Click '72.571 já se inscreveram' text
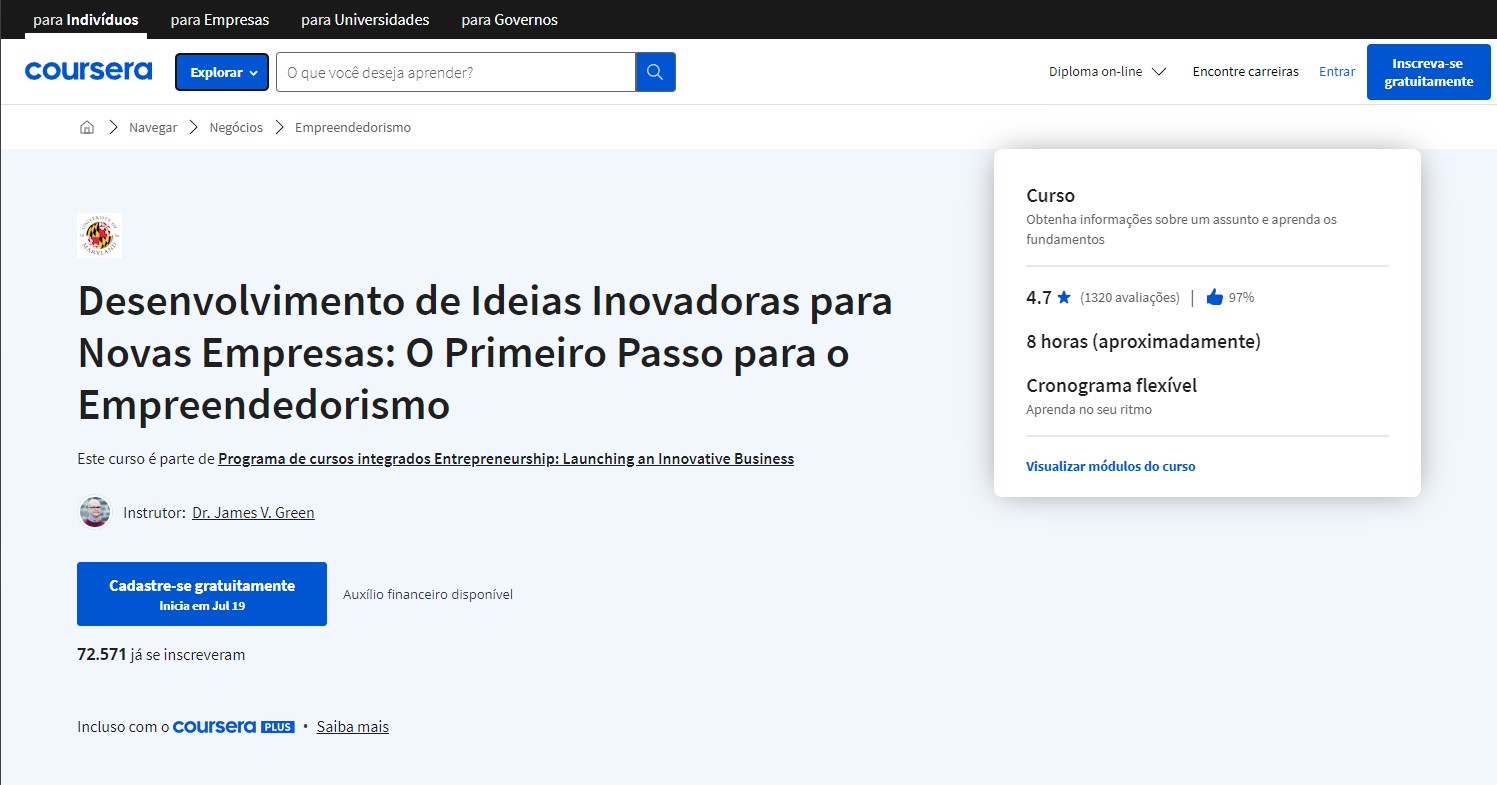 point(161,655)
